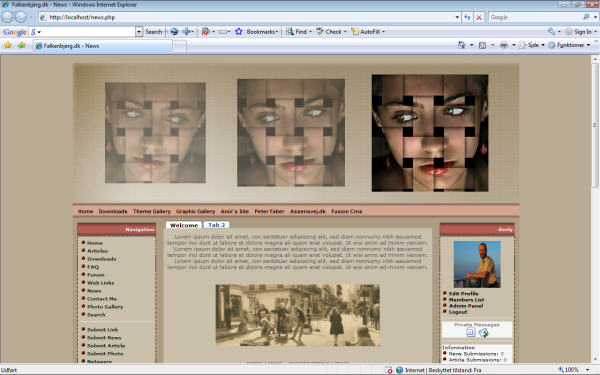
Task: Click the blue plus icon in Google toolbar
Action: pyautogui.click(x=186, y=31)
